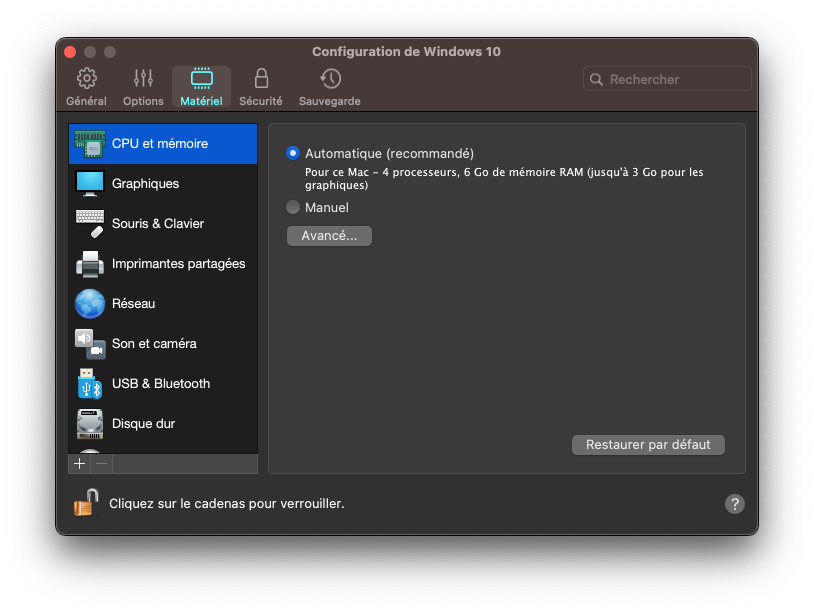814x609 pixels.
Task: Switch to the Sauvegarde tab label
Action: [330, 101]
